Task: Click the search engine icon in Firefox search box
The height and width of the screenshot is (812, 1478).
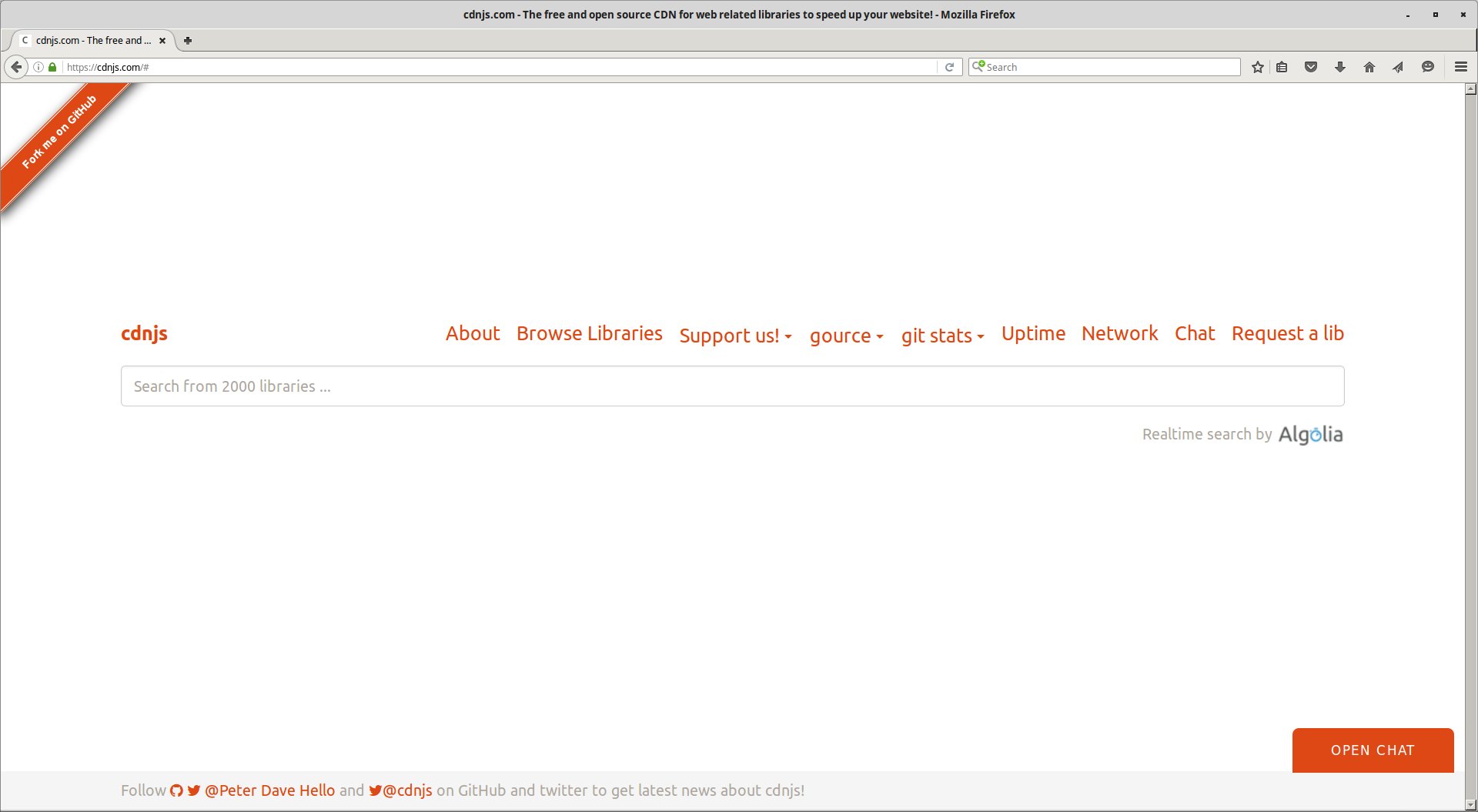Action: 978,66
